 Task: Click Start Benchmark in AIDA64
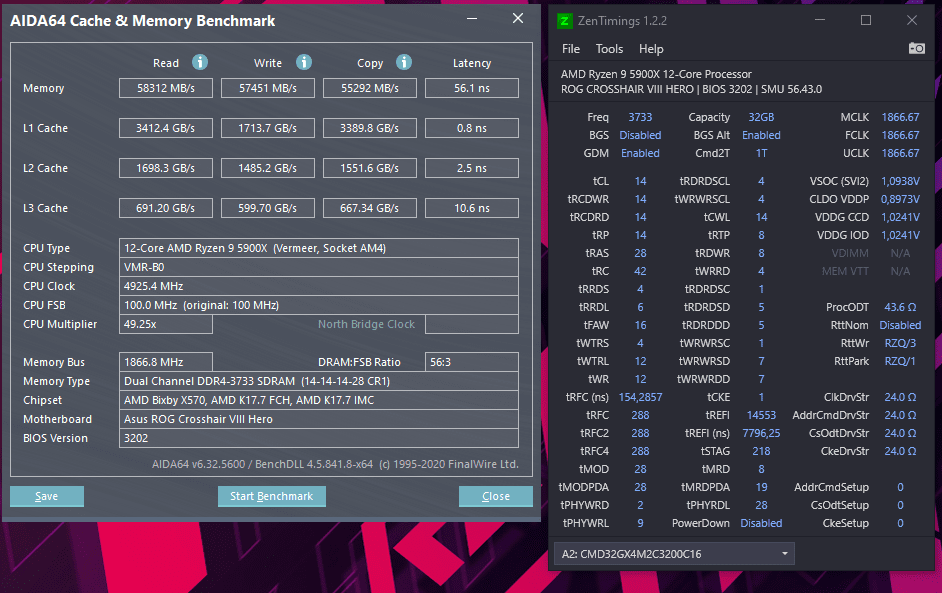pyautogui.click(x=272, y=496)
